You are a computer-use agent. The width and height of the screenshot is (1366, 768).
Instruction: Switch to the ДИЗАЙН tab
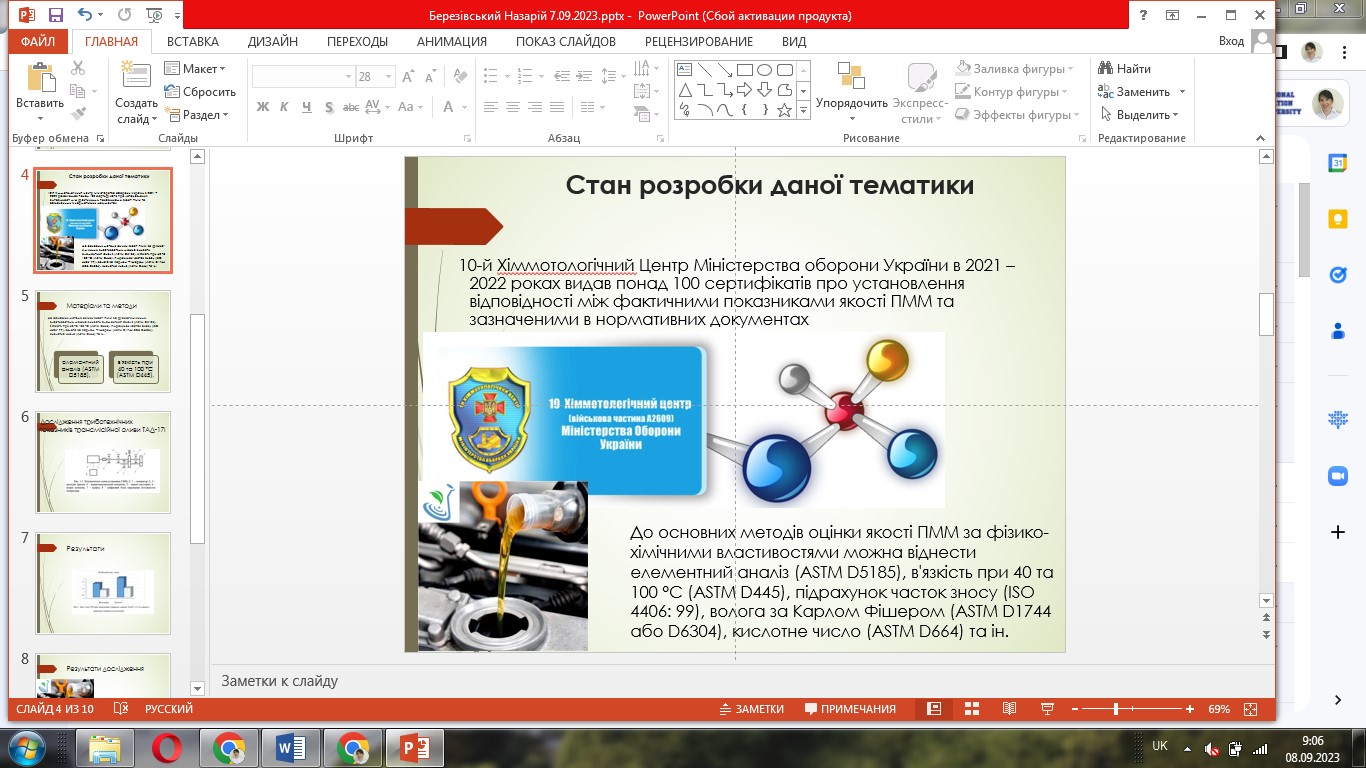pos(273,41)
